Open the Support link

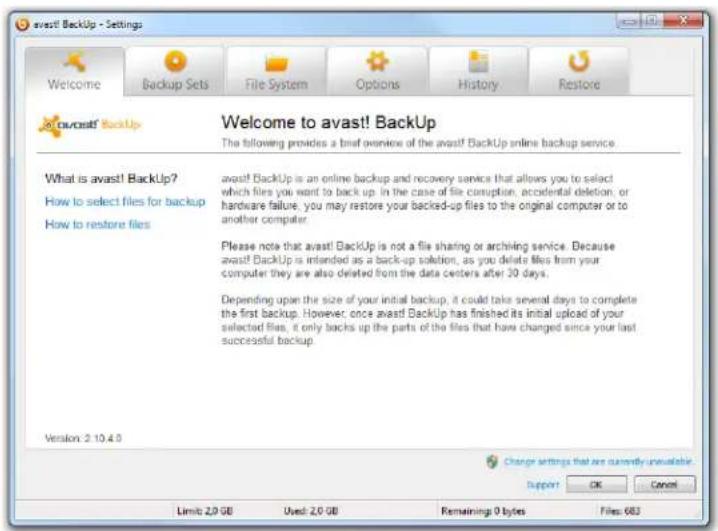[x=543, y=484]
